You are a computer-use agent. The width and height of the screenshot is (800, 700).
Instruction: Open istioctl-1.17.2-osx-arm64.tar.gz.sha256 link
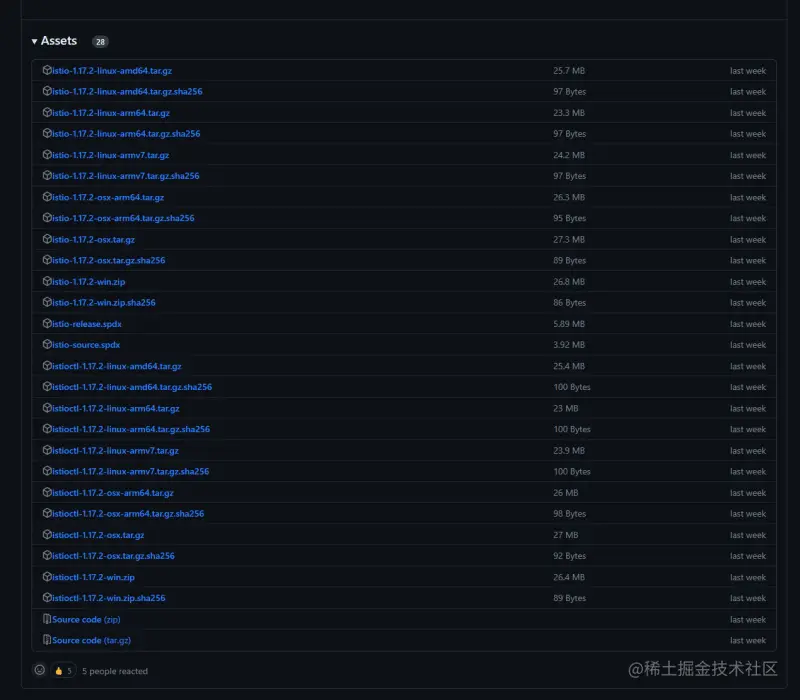coord(128,515)
